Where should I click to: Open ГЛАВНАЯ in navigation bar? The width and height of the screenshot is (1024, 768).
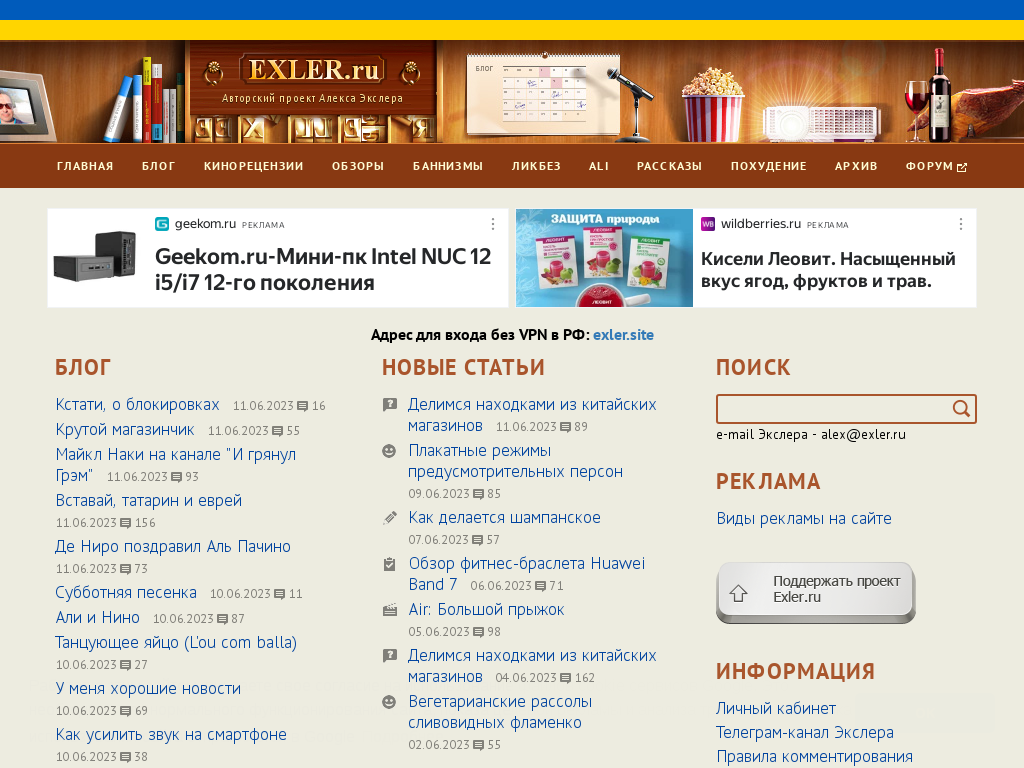tap(85, 166)
